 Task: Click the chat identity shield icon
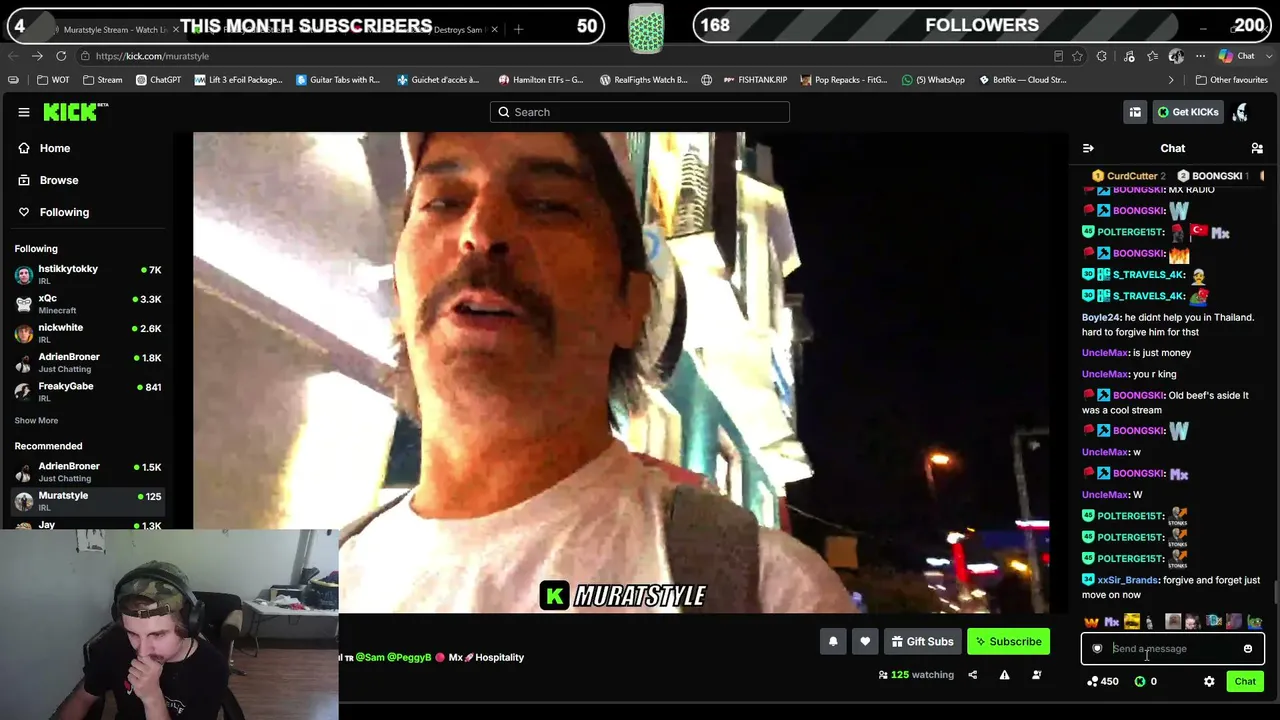pos(1097,649)
